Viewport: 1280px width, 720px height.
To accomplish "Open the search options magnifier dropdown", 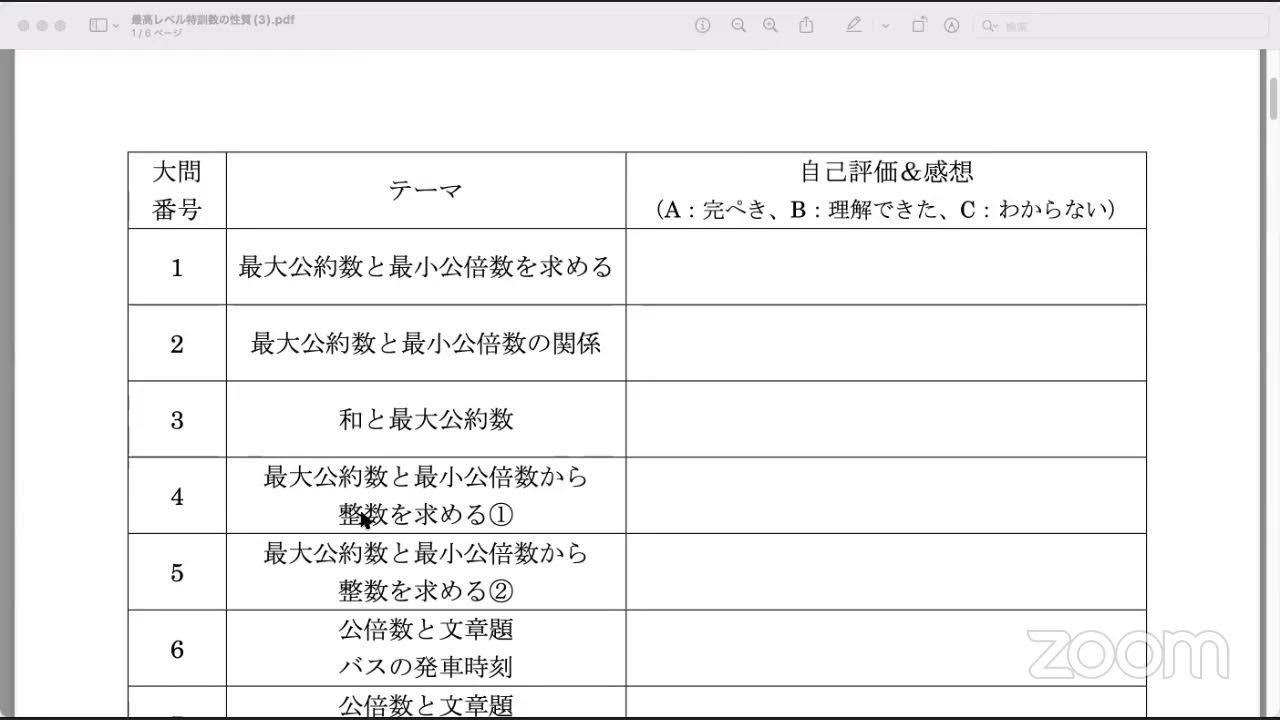I will click(989, 26).
